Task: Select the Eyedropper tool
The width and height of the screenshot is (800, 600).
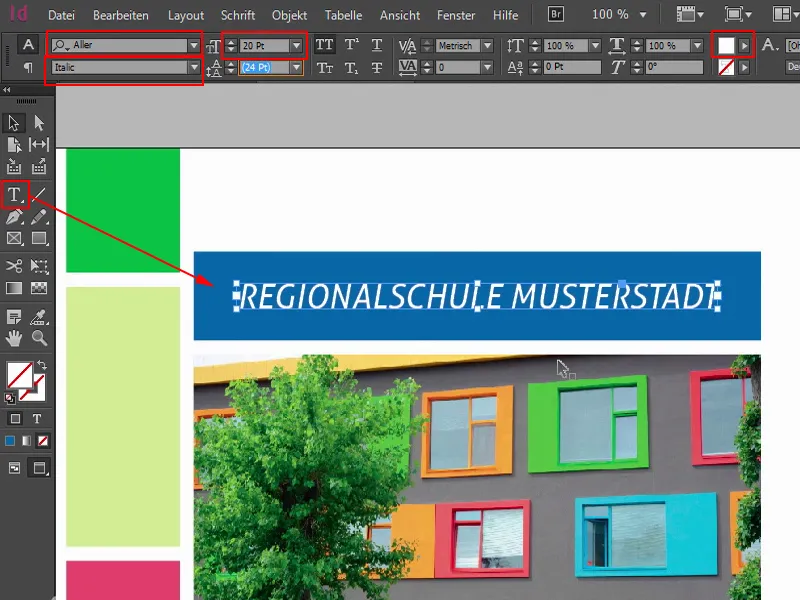Action: (x=39, y=317)
